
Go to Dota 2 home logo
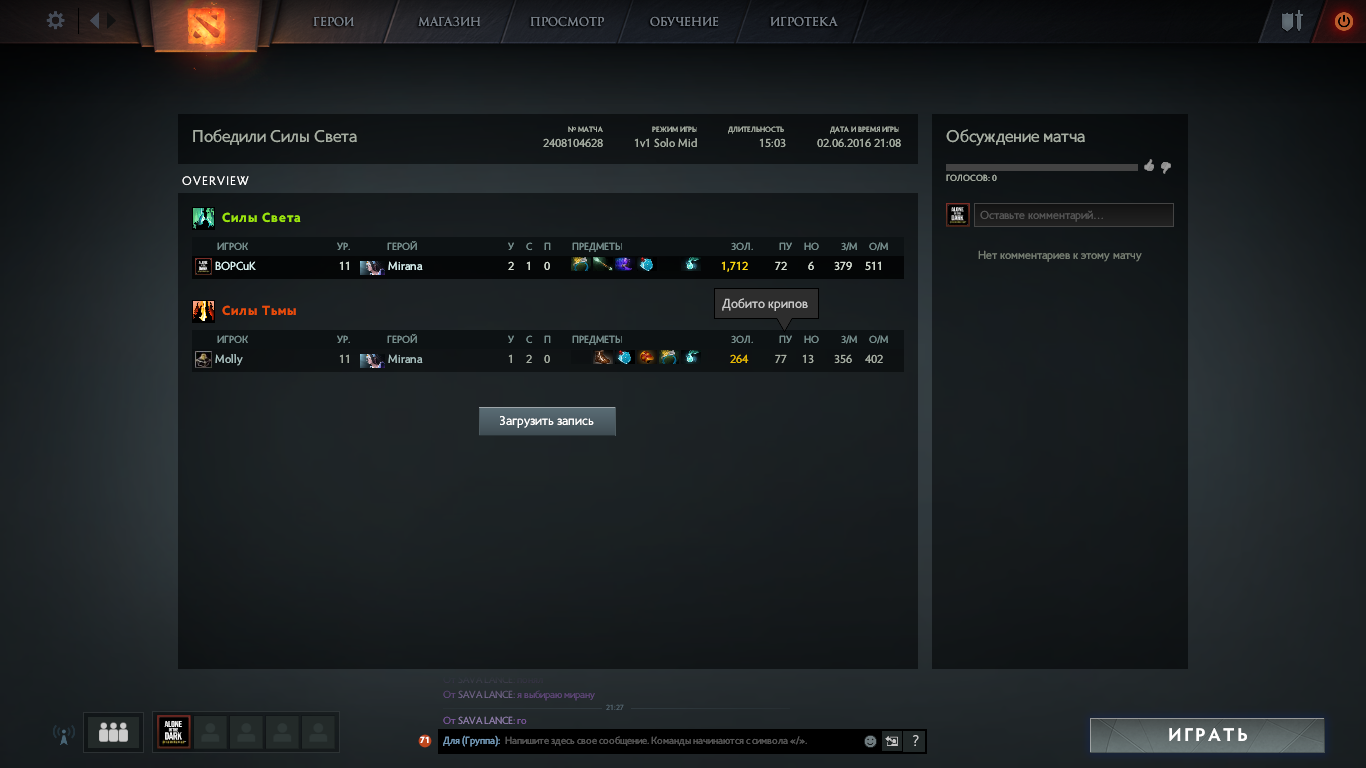[207, 27]
